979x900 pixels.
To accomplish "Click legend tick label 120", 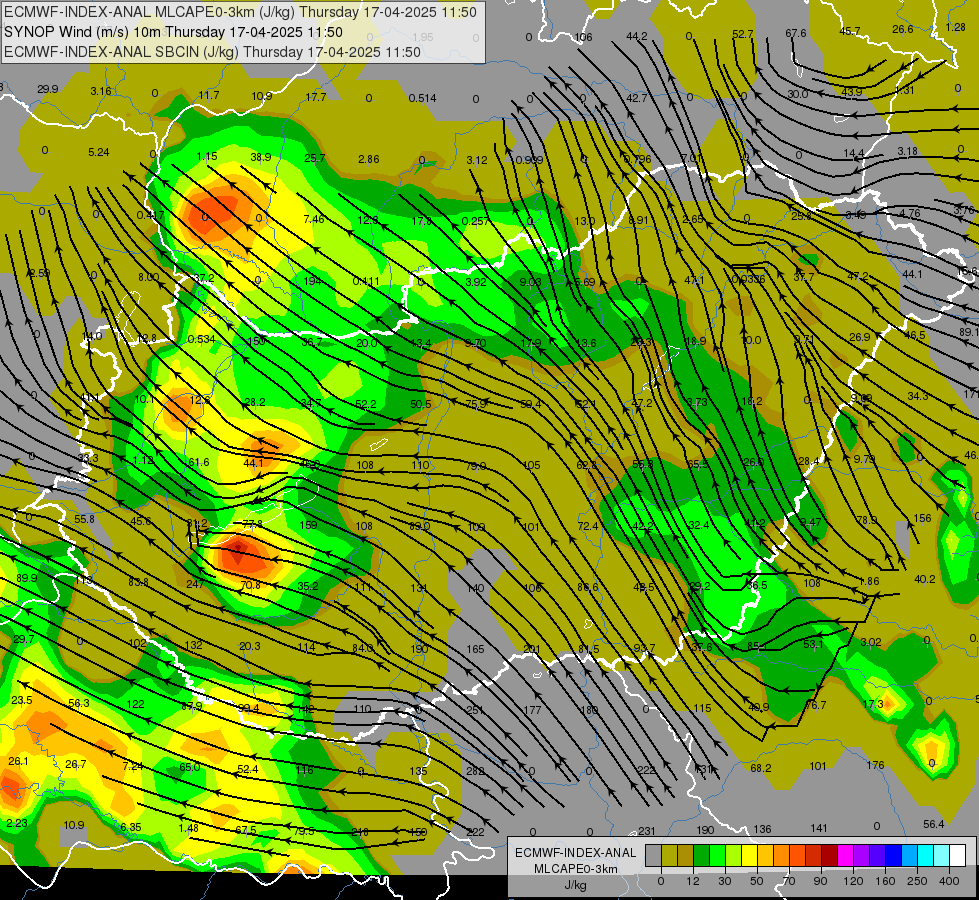I will (853, 881).
